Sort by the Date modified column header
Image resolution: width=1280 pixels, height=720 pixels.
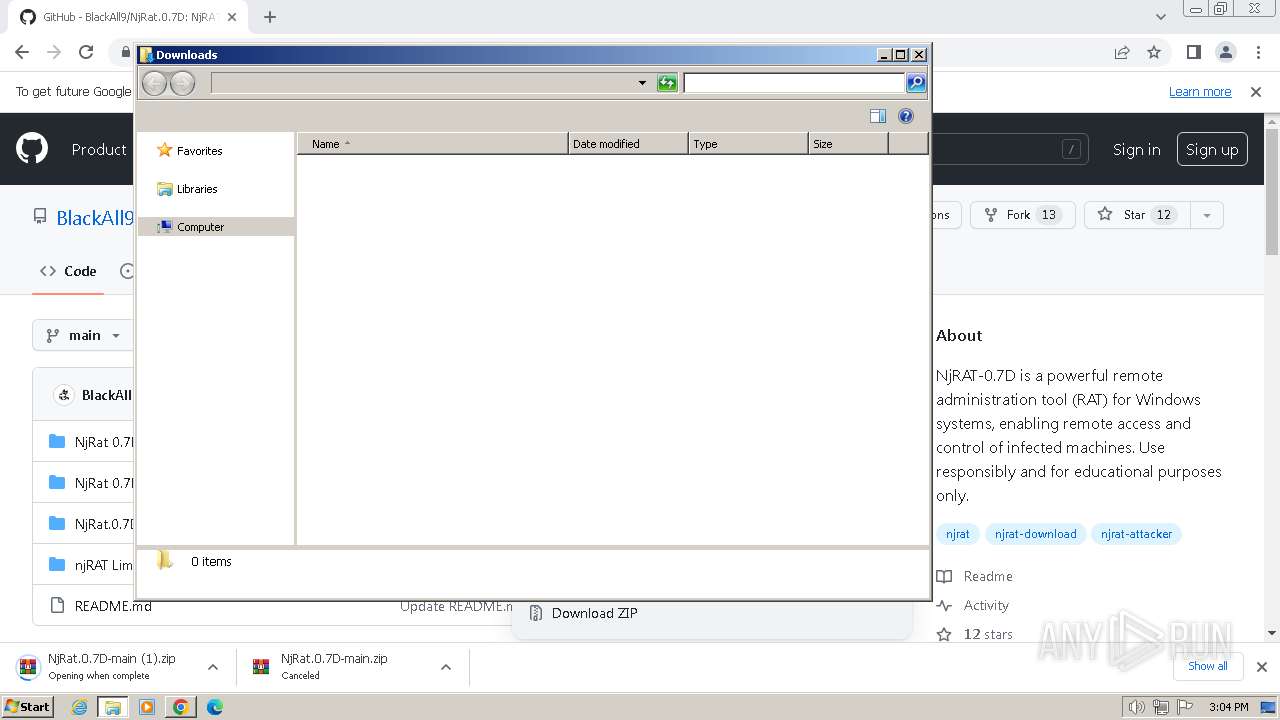click(x=628, y=144)
